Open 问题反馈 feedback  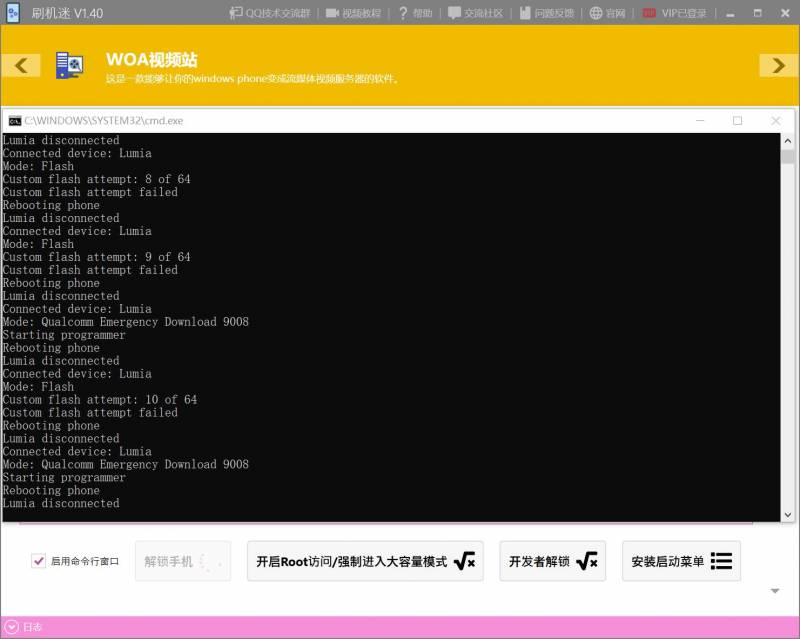[546, 13]
